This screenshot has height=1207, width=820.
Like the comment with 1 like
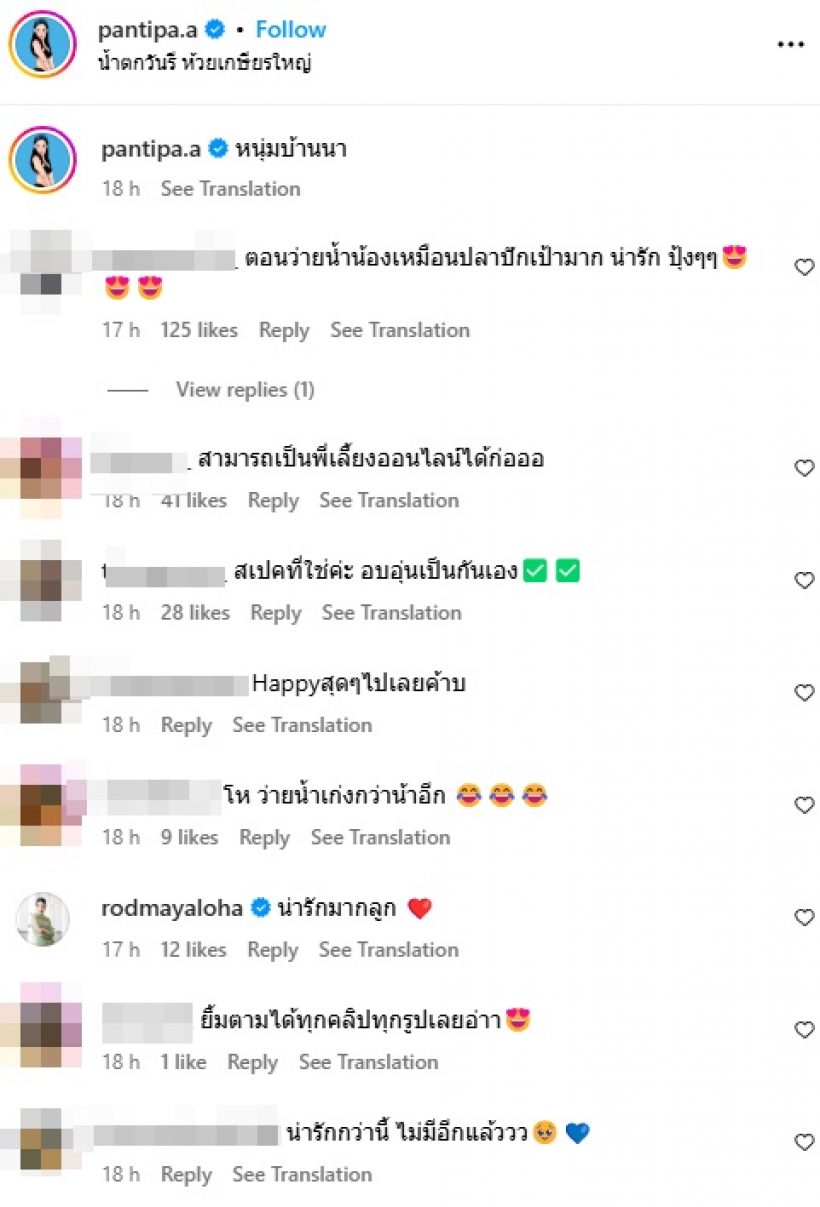pyautogui.click(x=804, y=1029)
